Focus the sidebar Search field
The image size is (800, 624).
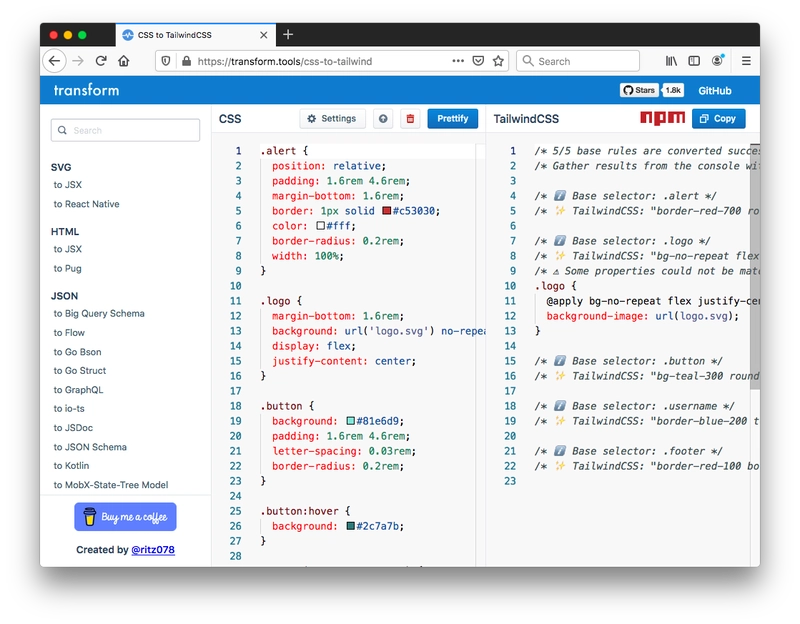coord(126,130)
